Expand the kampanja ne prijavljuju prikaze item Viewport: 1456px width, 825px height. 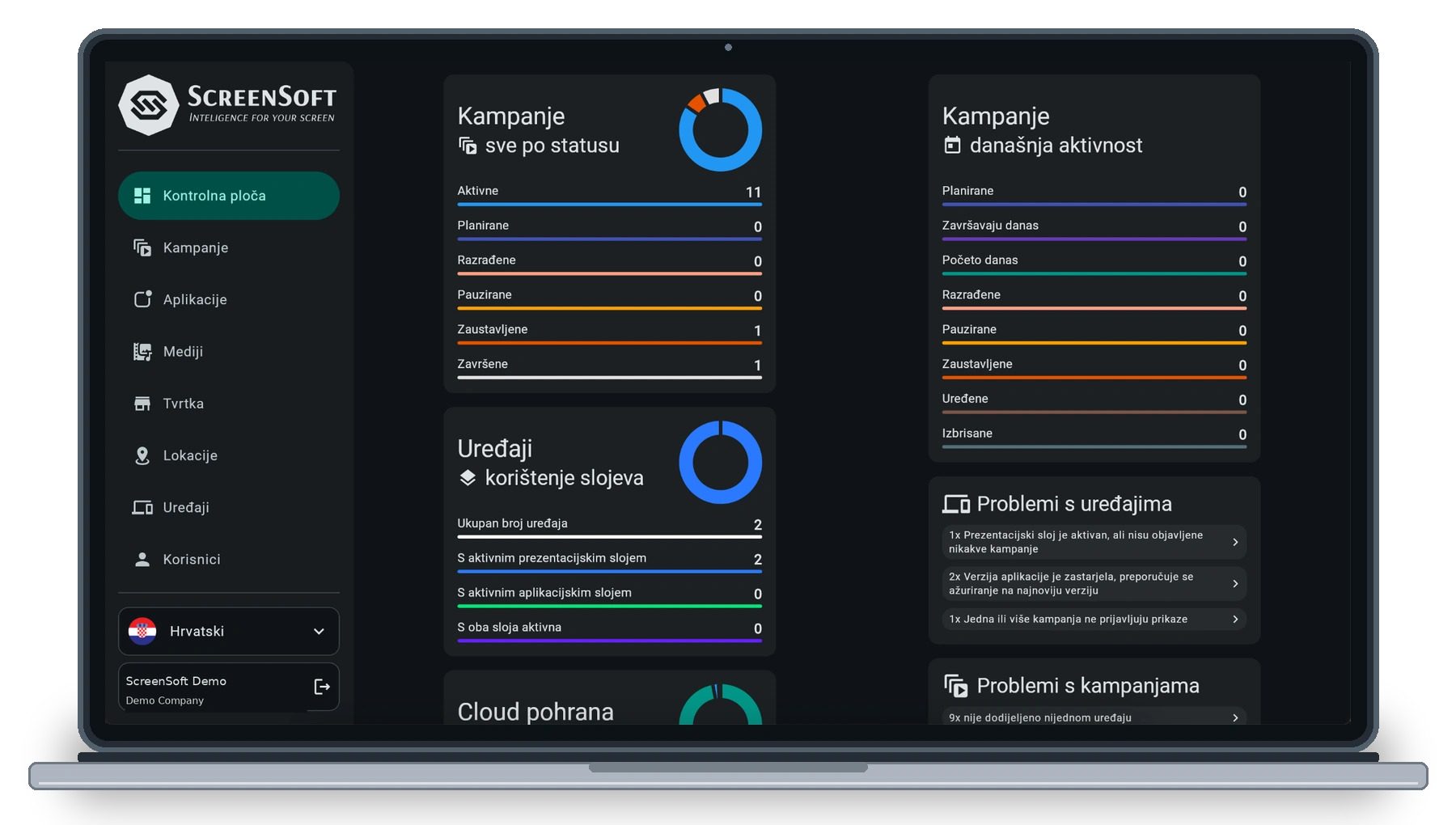click(1094, 619)
